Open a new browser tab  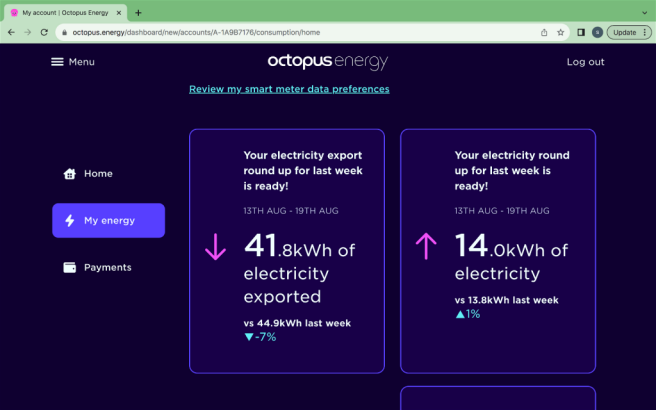click(x=138, y=13)
